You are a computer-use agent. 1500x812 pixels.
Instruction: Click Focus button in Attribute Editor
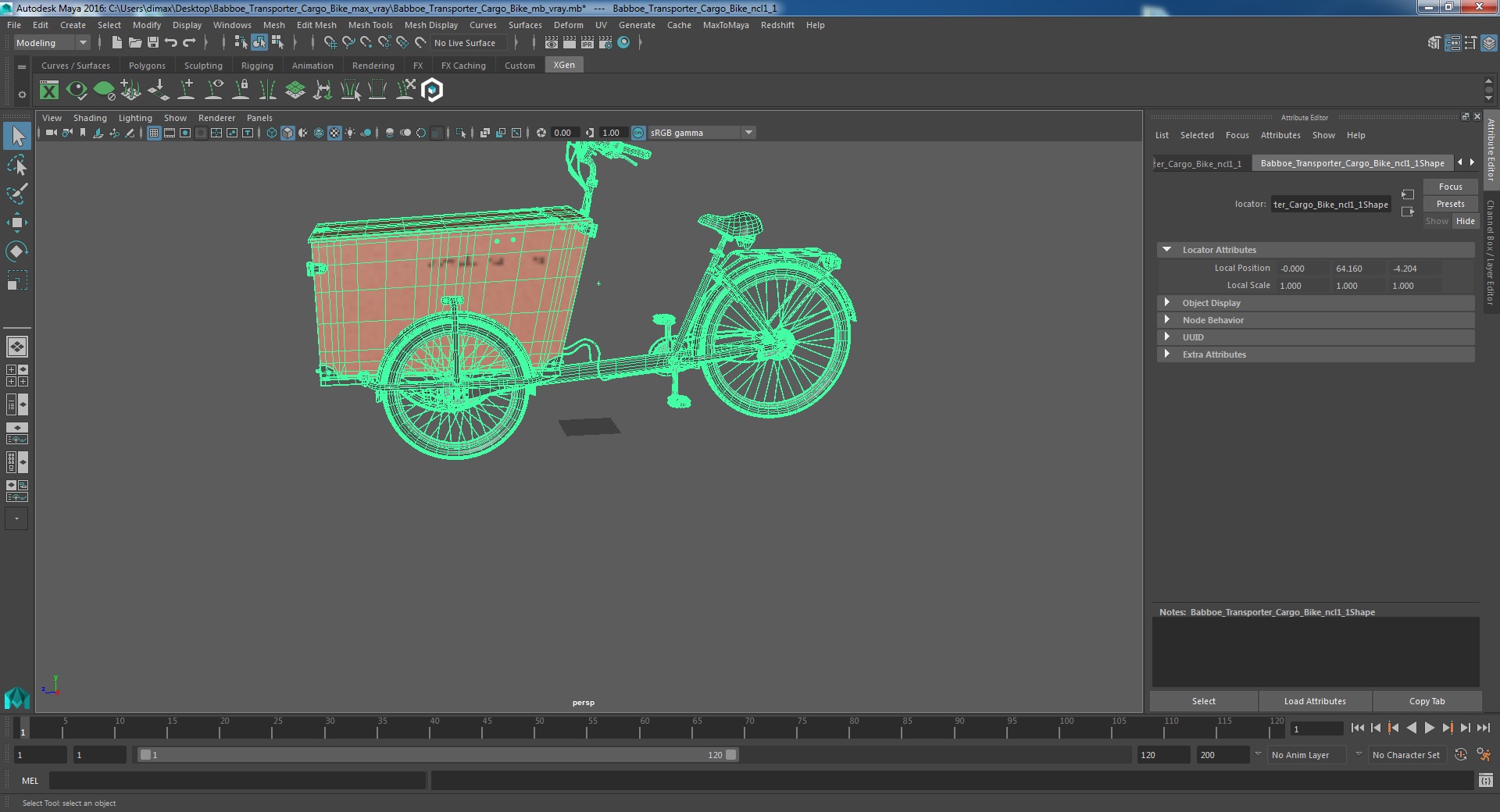tap(1450, 187)
